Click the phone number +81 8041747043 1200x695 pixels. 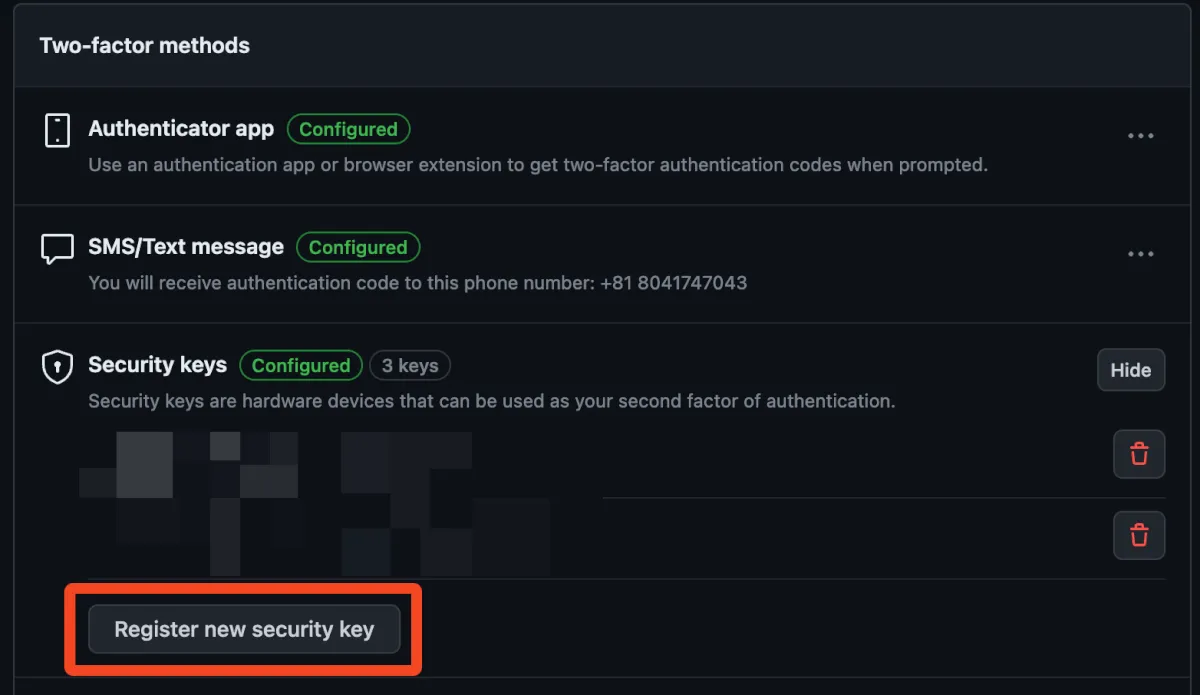673,283
